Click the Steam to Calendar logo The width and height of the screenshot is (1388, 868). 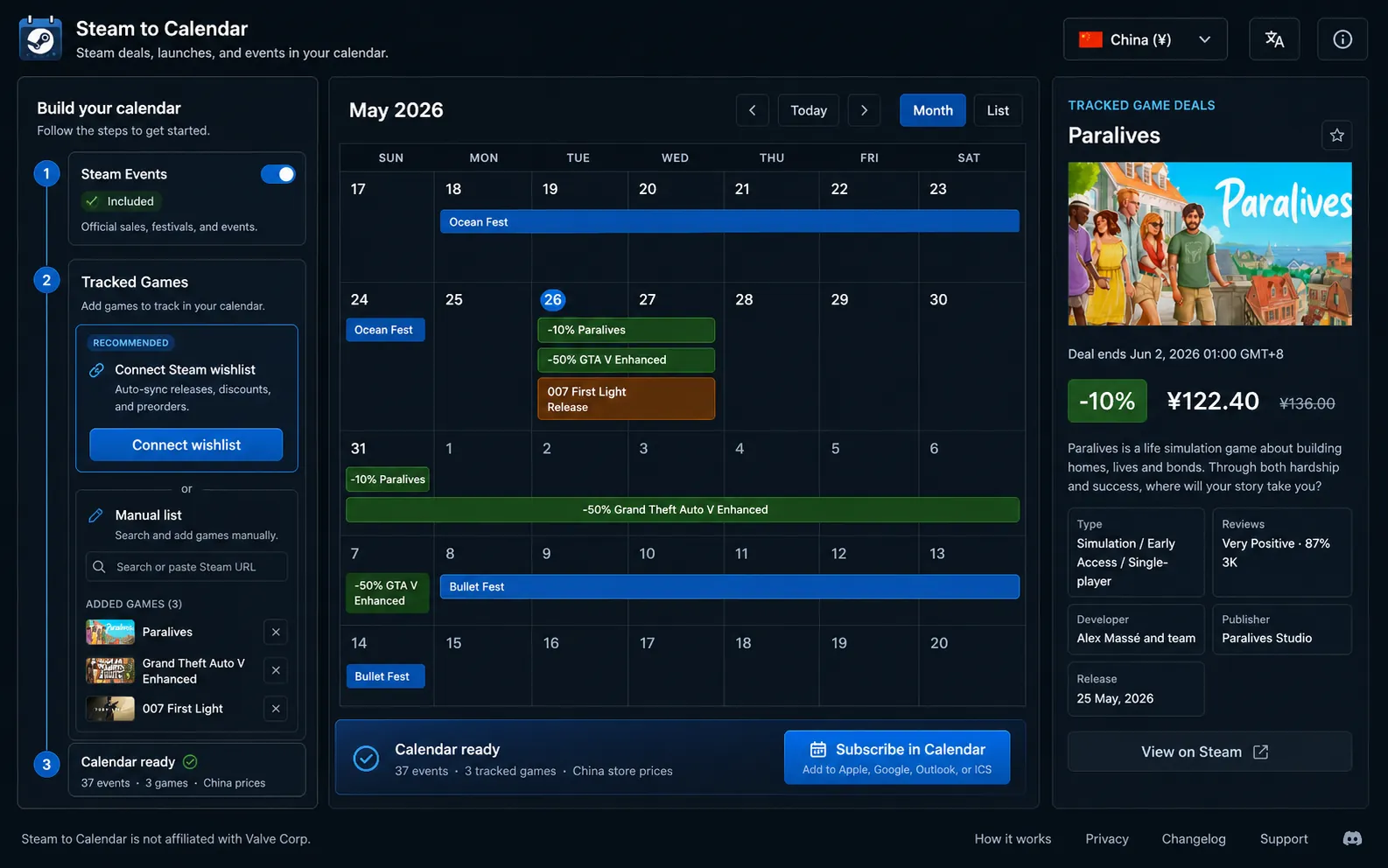(40, 39)
